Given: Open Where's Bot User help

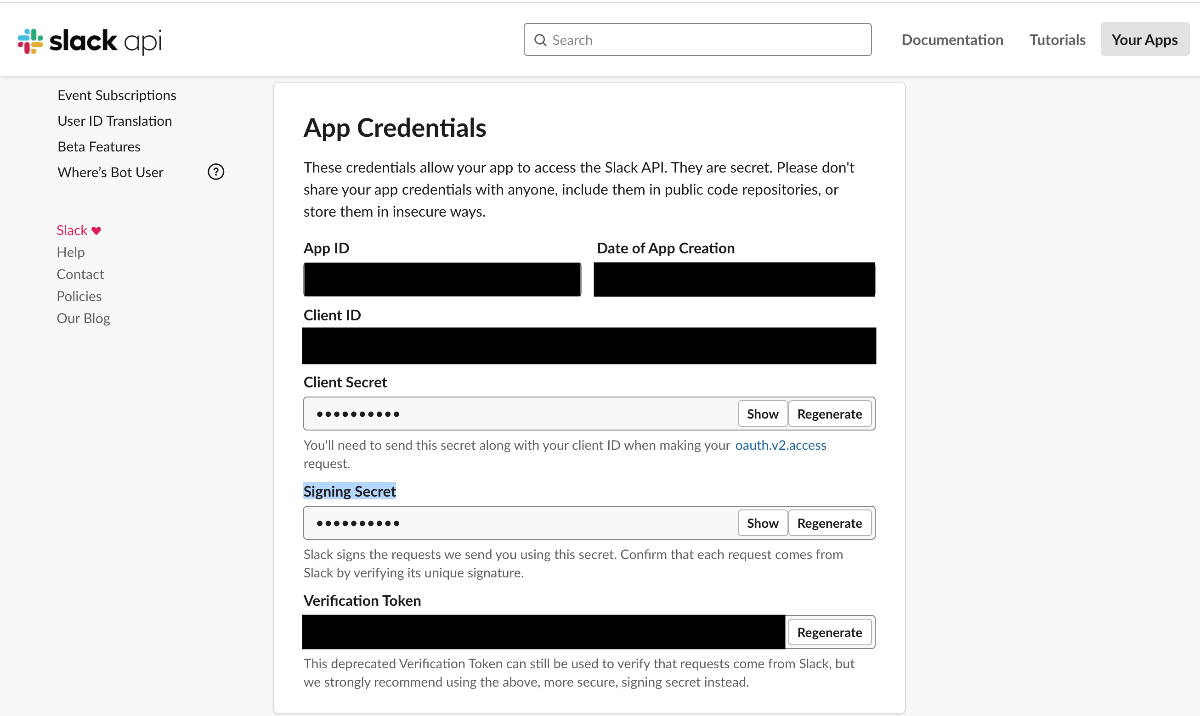Looking at the screenshot, I should click(111, 172).
